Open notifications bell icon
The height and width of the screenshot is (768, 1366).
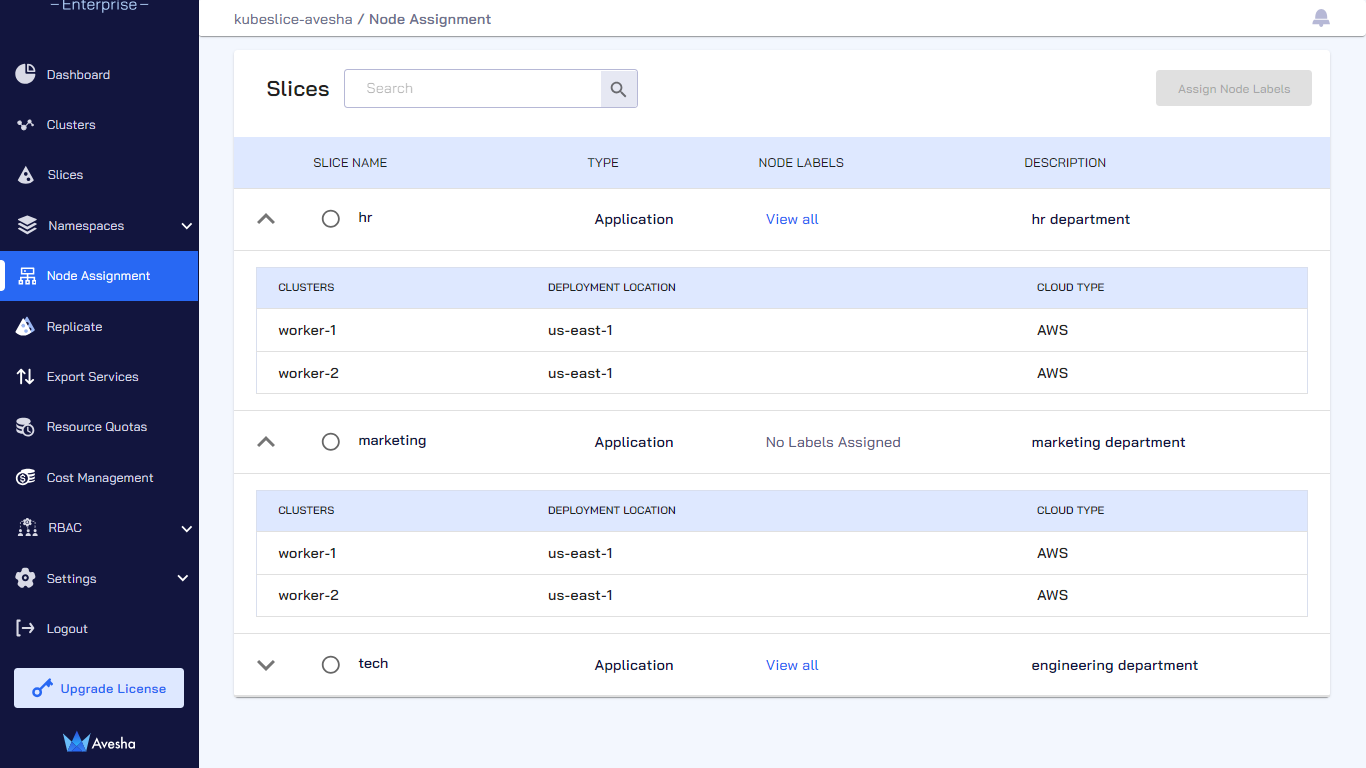click(1321, 18)
